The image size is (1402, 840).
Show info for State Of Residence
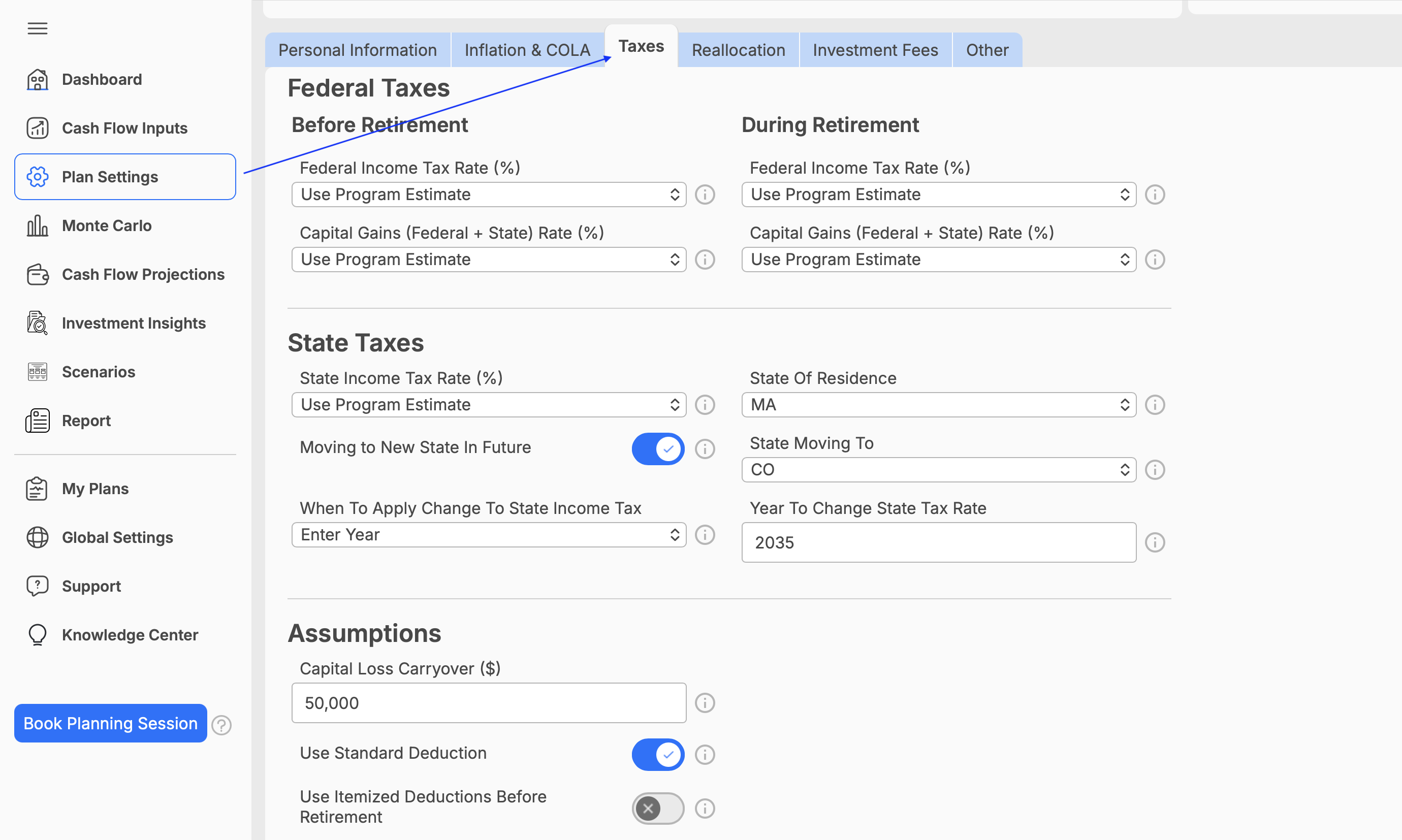coord(1155,405)
